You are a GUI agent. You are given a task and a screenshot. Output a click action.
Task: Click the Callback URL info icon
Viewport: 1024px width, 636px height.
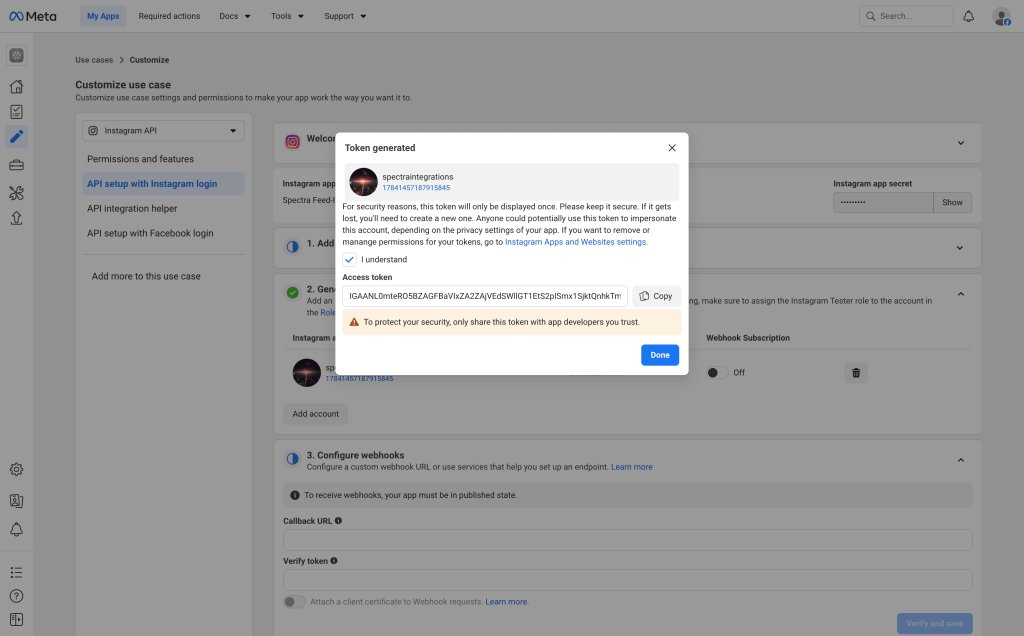[x=338, y=520]
